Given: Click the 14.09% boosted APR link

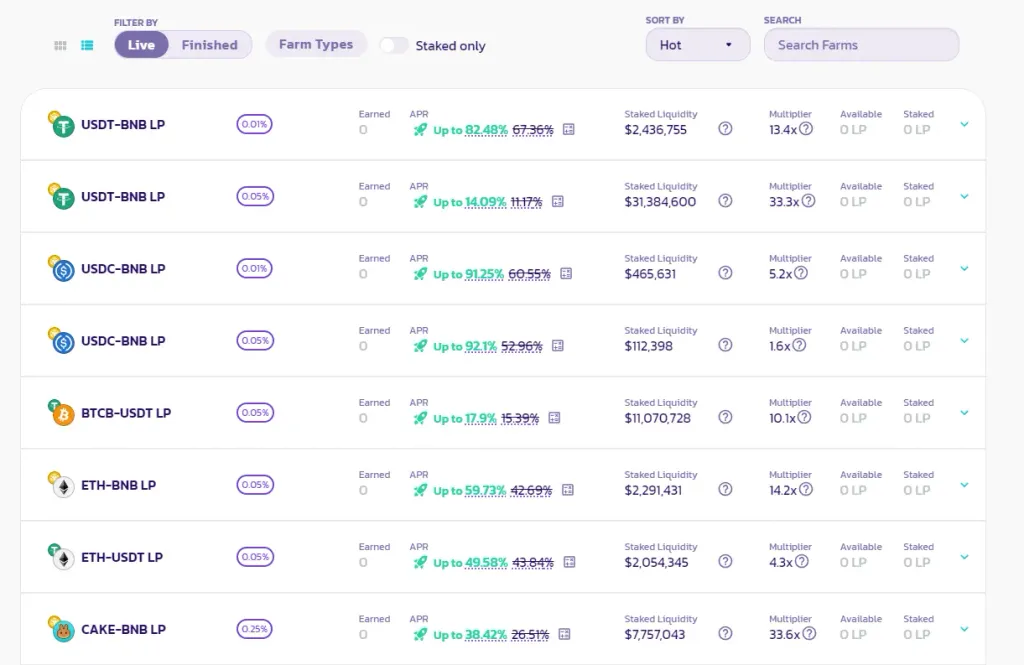Looking at the screenshot, I should [x=485, y=202].
